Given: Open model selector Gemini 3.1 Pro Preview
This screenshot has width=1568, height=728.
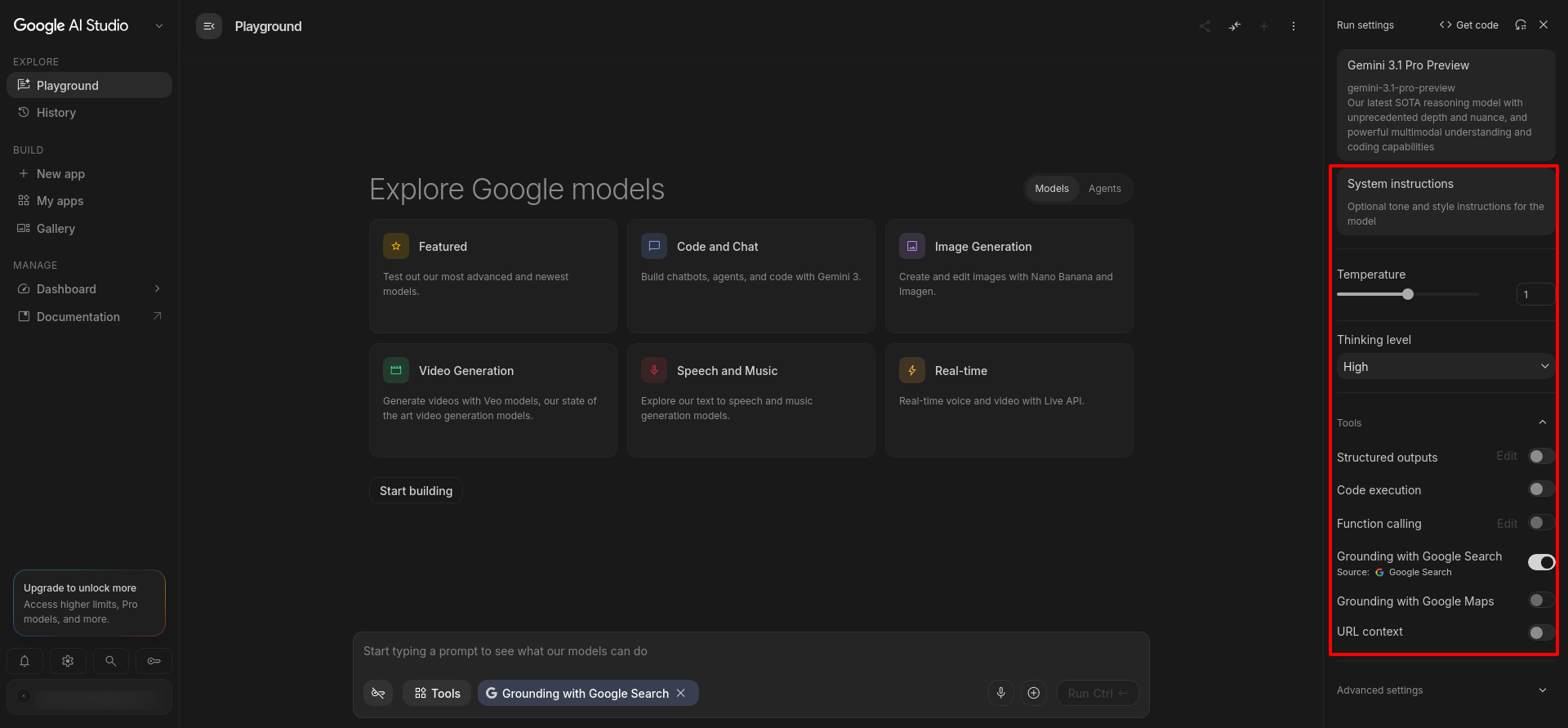Looking at the screenshot, I should 1445,105.
